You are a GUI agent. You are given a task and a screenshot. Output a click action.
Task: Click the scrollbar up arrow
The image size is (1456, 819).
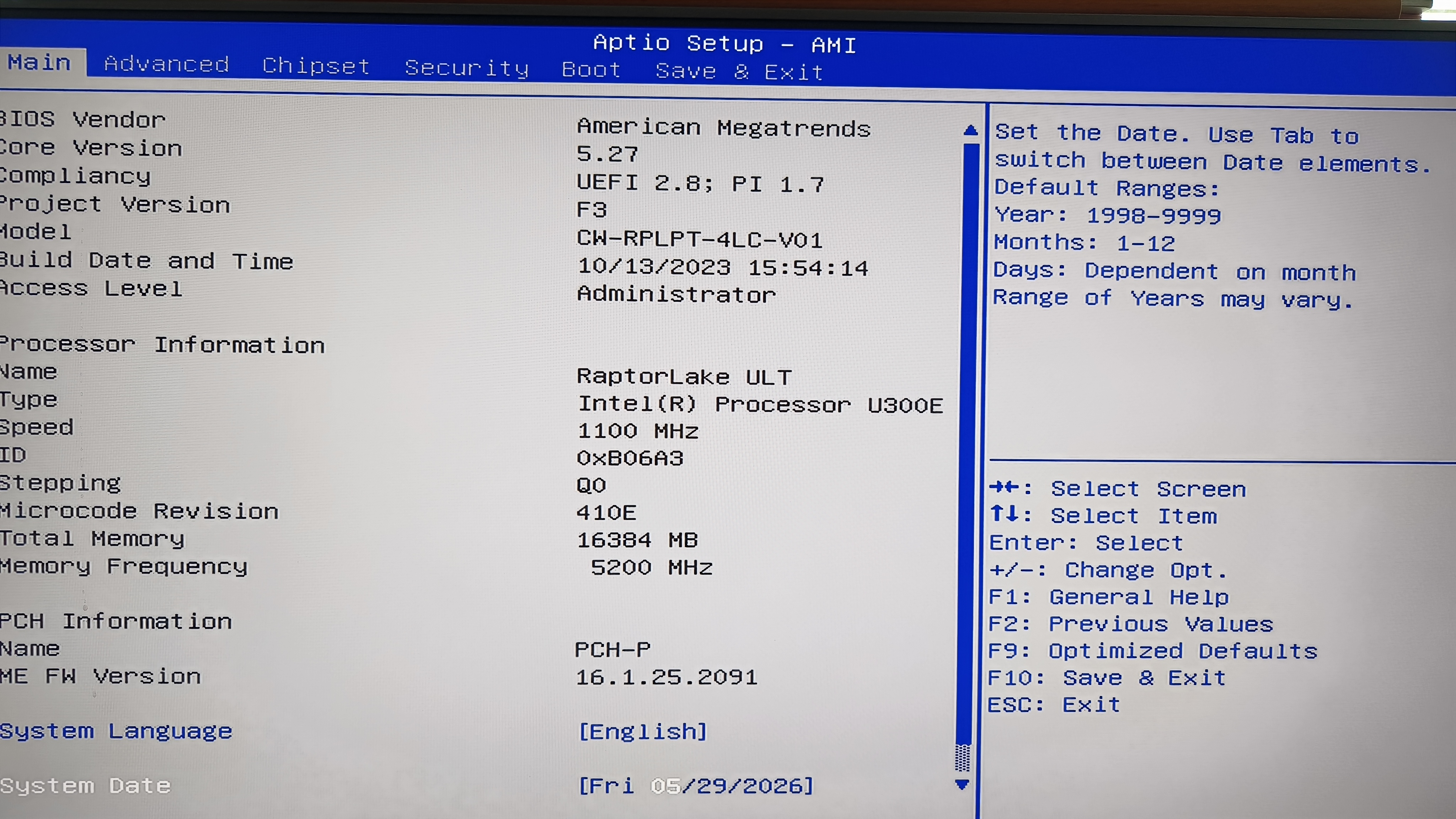click(x=970, y=130)
